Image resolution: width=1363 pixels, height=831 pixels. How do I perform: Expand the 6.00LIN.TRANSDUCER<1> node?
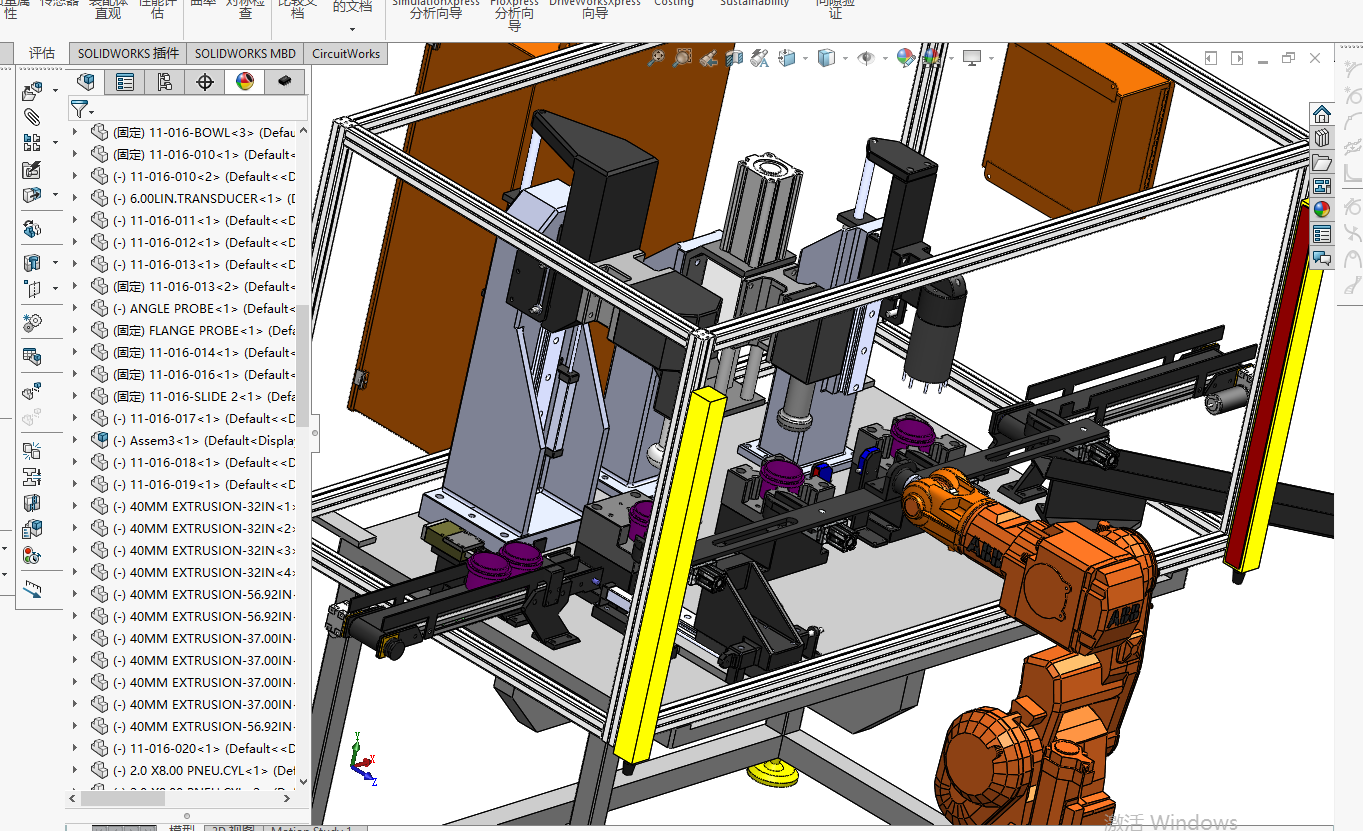click(75, 198)
